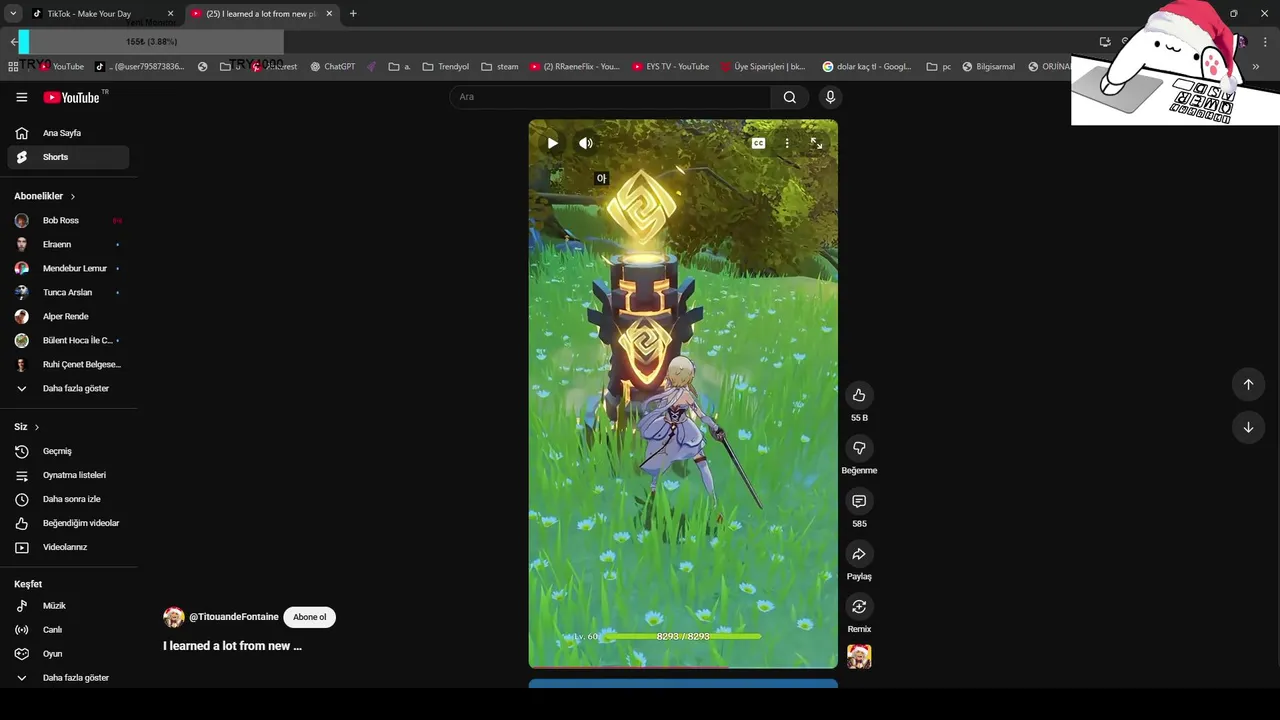Open Bob Ross subscription channel
The width and height of the screenshot is (1280, 720).
pos(68,220)
